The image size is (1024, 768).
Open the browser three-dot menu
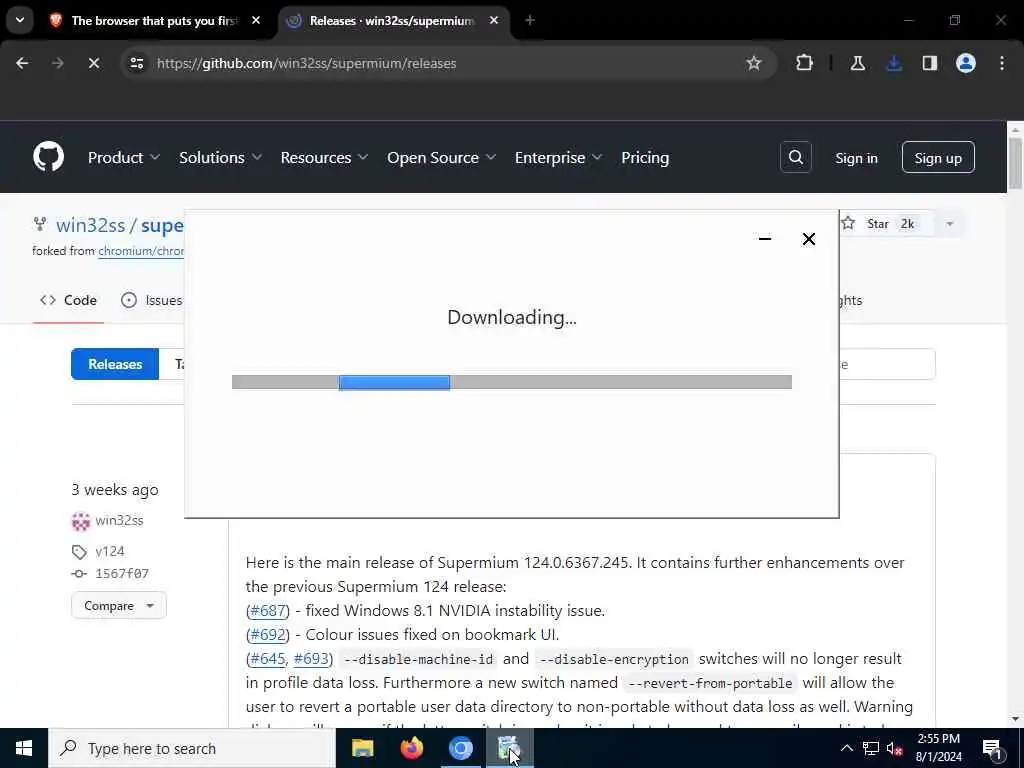coord(1002,63)
